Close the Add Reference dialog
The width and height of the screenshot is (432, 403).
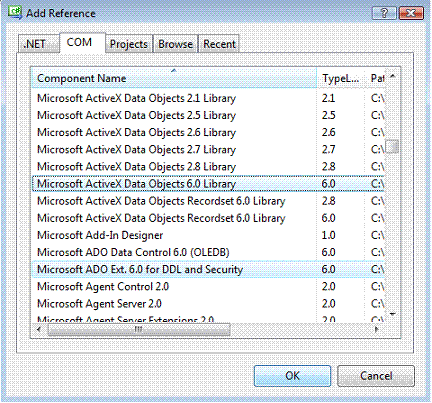(x=411, y=13)
